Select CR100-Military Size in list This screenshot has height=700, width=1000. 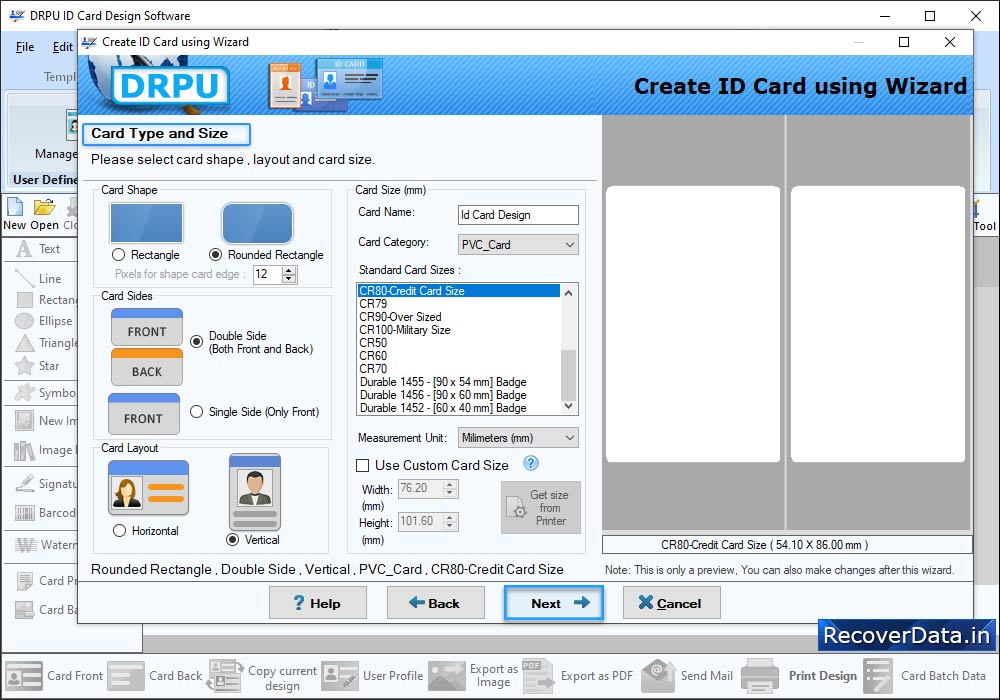pos(459,330)
